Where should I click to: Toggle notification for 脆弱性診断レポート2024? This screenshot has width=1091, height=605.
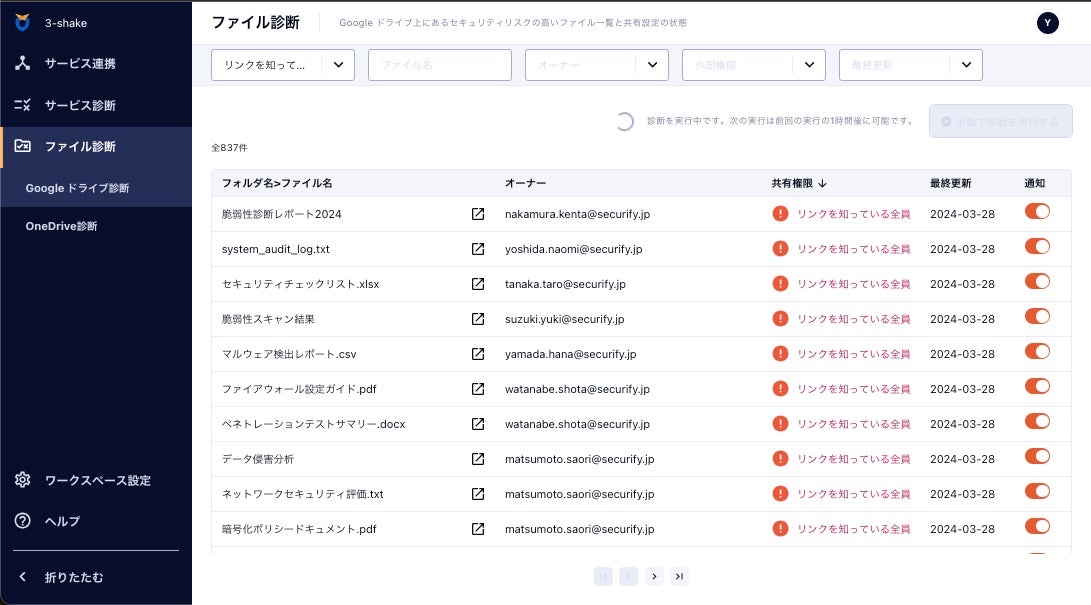pyautogui.click(x=1037, y=212)
